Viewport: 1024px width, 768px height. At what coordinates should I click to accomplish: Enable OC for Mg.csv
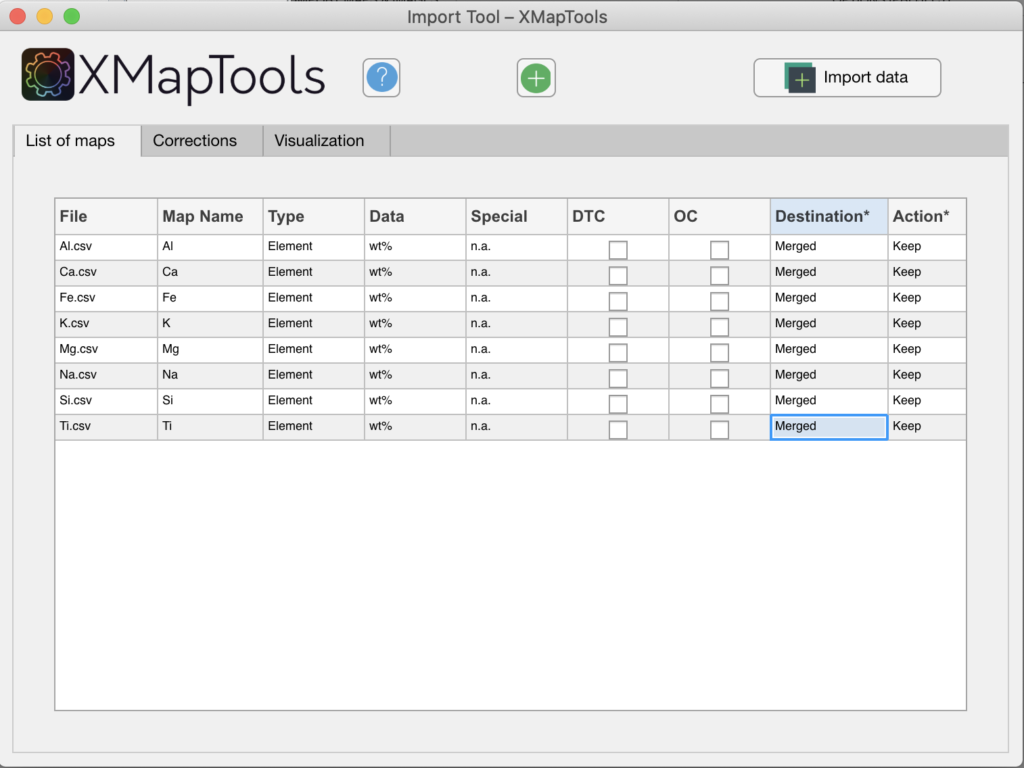(719, 352)
